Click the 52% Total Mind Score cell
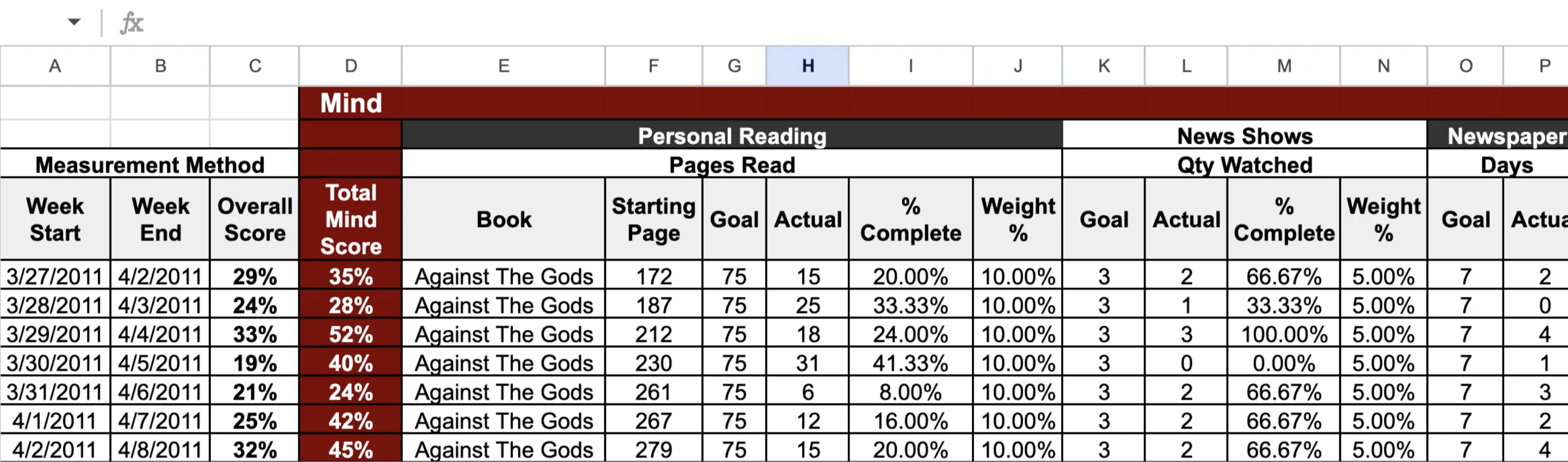 coord(351,334)
